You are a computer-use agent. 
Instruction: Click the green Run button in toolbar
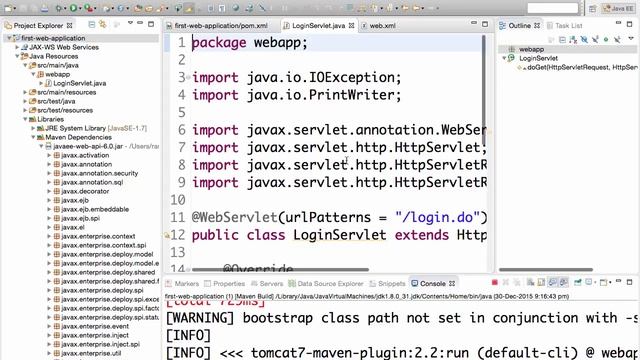pos(73,8)
